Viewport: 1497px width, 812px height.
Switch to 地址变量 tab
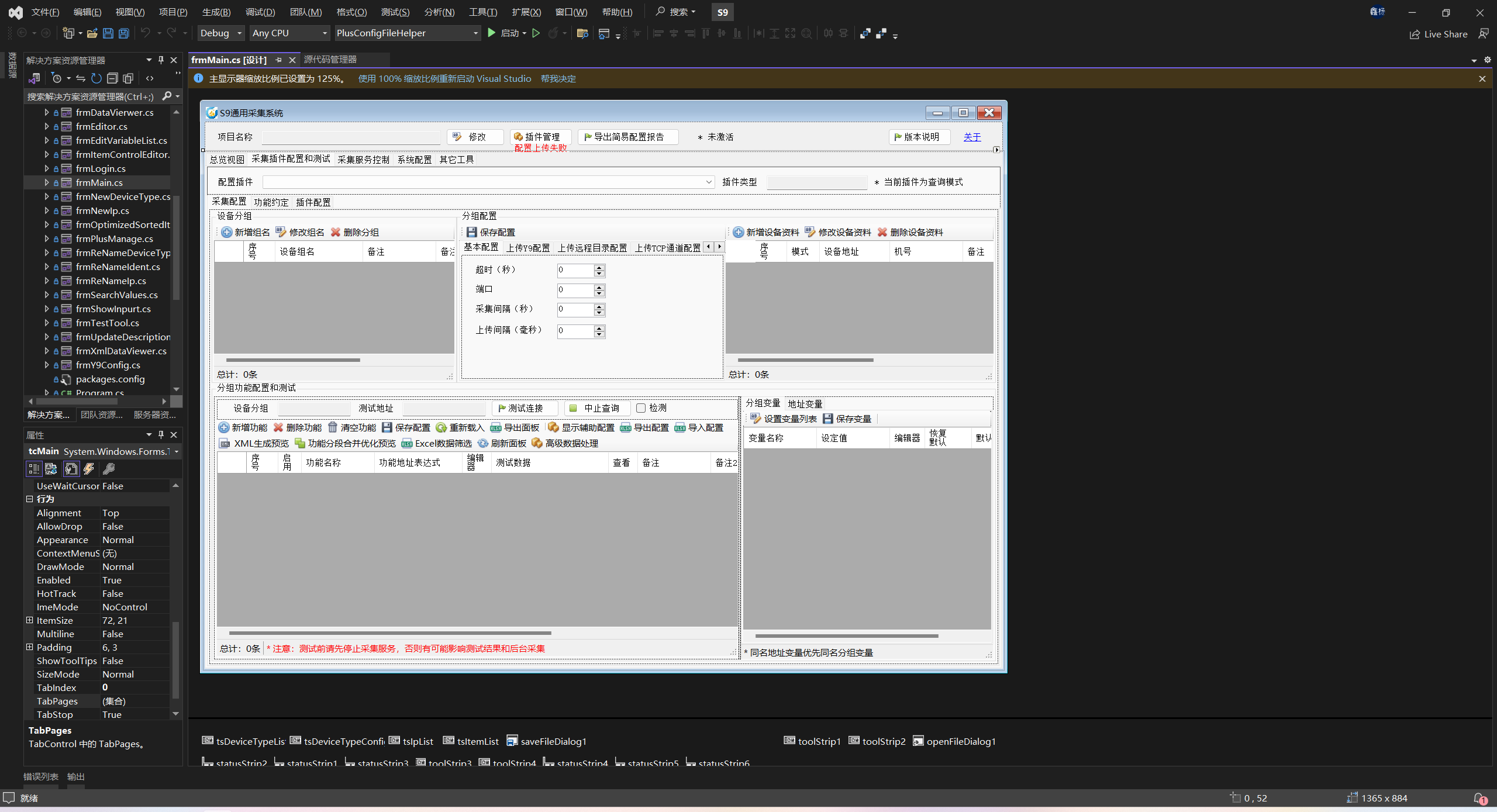pos(805,403)
